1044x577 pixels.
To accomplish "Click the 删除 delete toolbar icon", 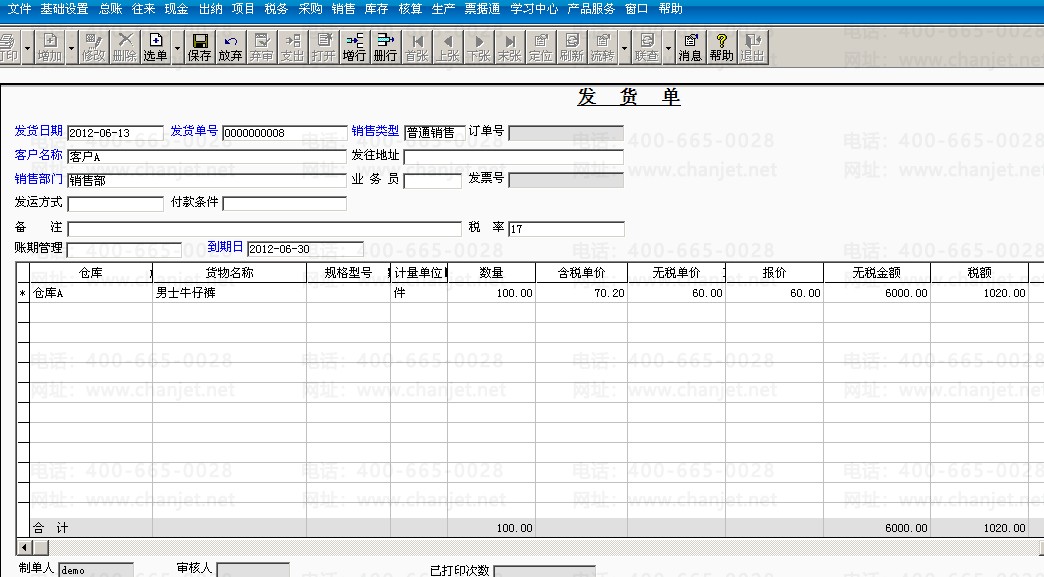I will coord(125,47).
